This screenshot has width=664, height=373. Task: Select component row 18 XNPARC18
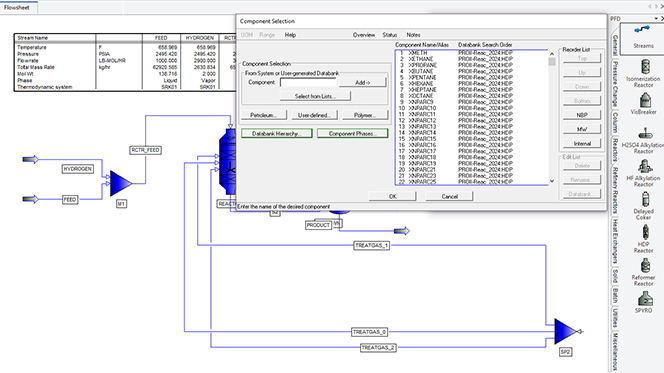pyautogui.click(x=472, y=157)
